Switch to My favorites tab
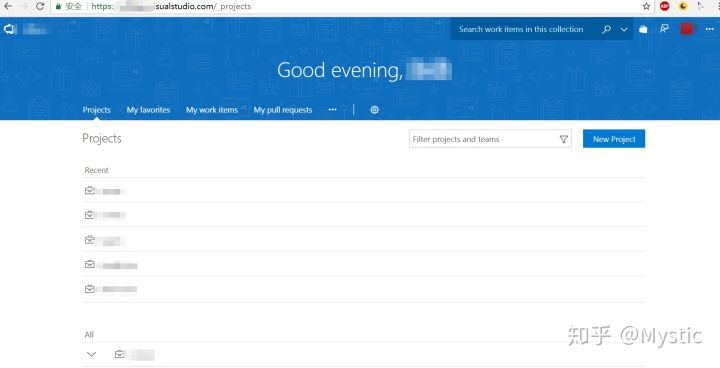Screen dimensions: 720x368 (x=148, y=110)
